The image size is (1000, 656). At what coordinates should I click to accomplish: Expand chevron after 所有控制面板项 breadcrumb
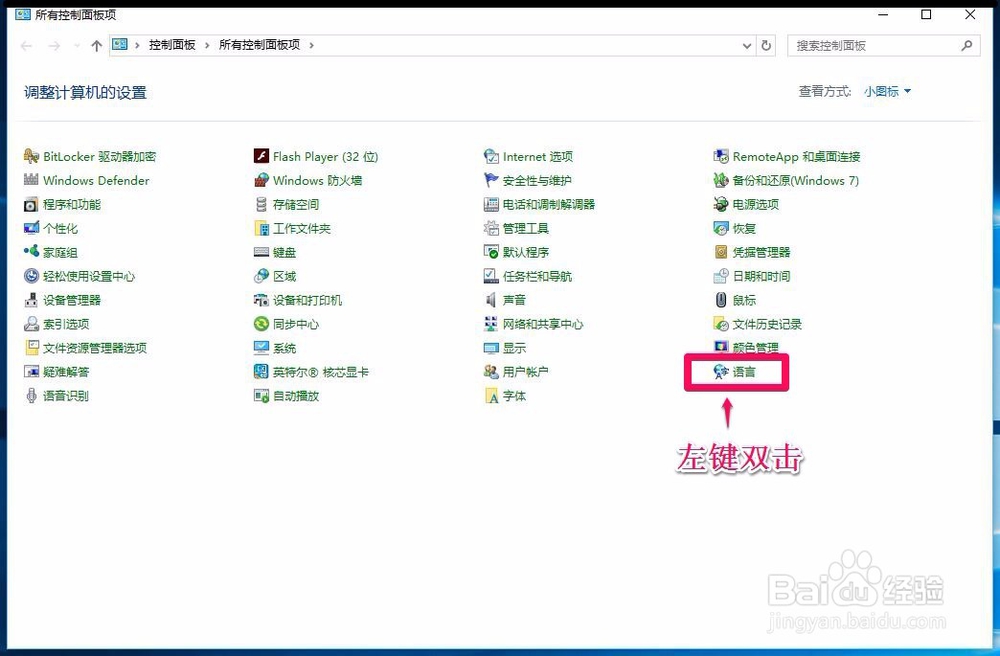click(x=311, y=45)
